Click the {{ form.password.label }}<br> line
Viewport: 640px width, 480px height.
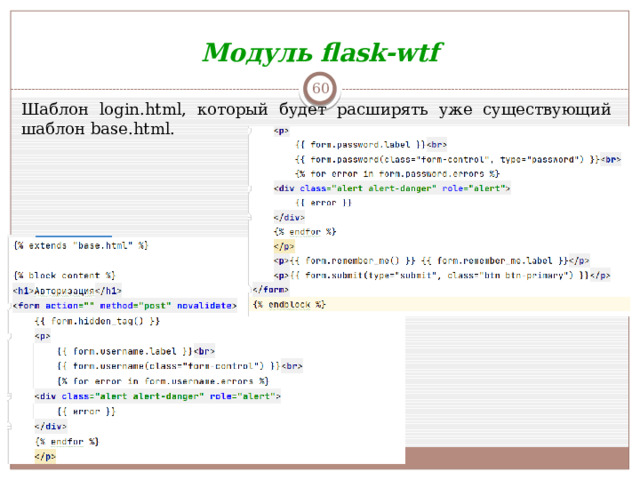pos(371,145)
